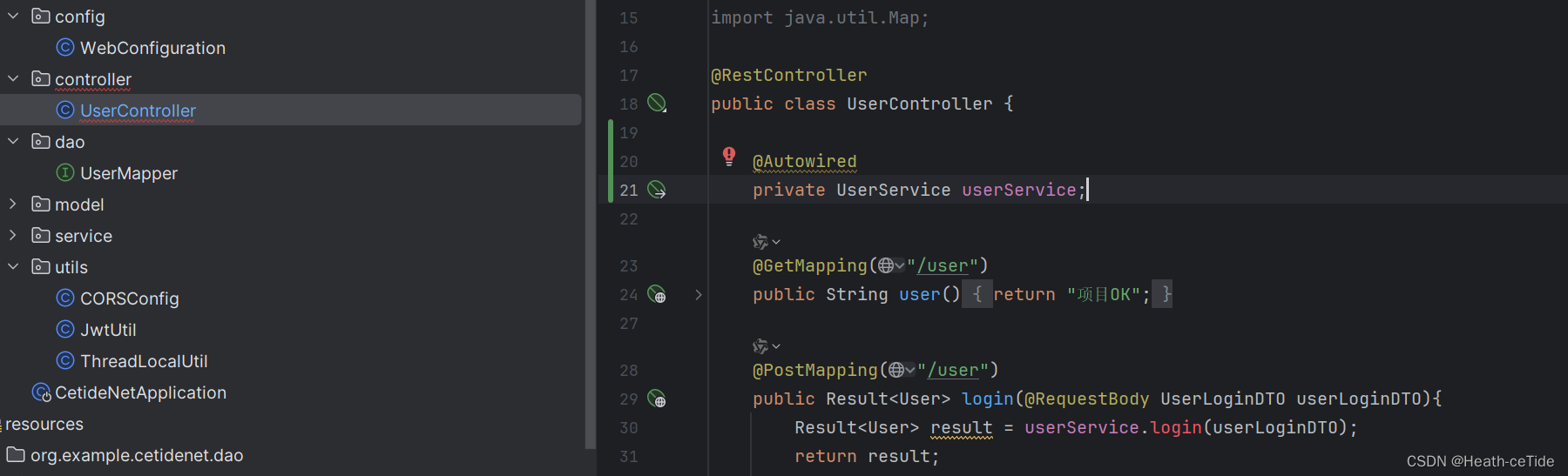Click underlined result variable on line 30

(962, 427)
